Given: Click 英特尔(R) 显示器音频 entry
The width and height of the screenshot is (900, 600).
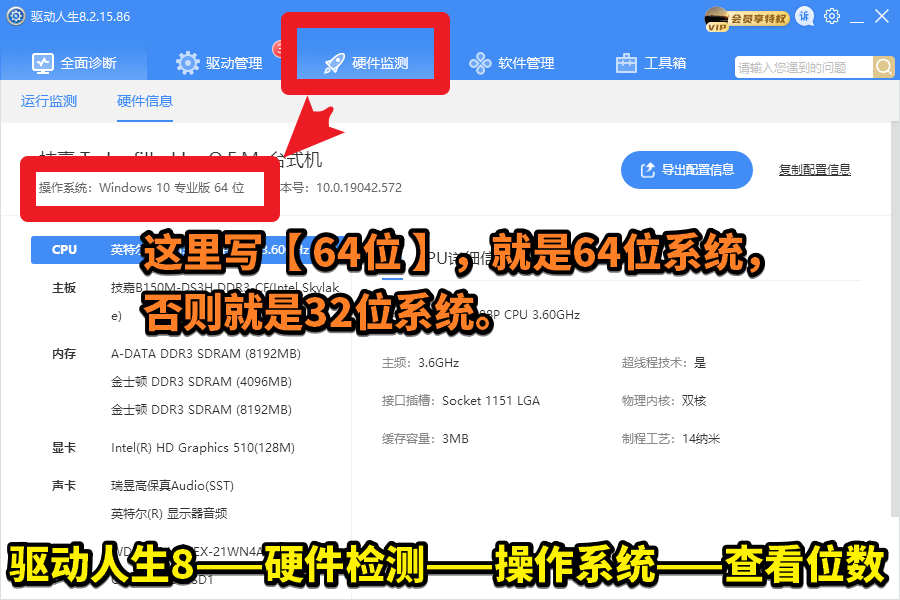Looking at the screenshot, I should 169,513.
